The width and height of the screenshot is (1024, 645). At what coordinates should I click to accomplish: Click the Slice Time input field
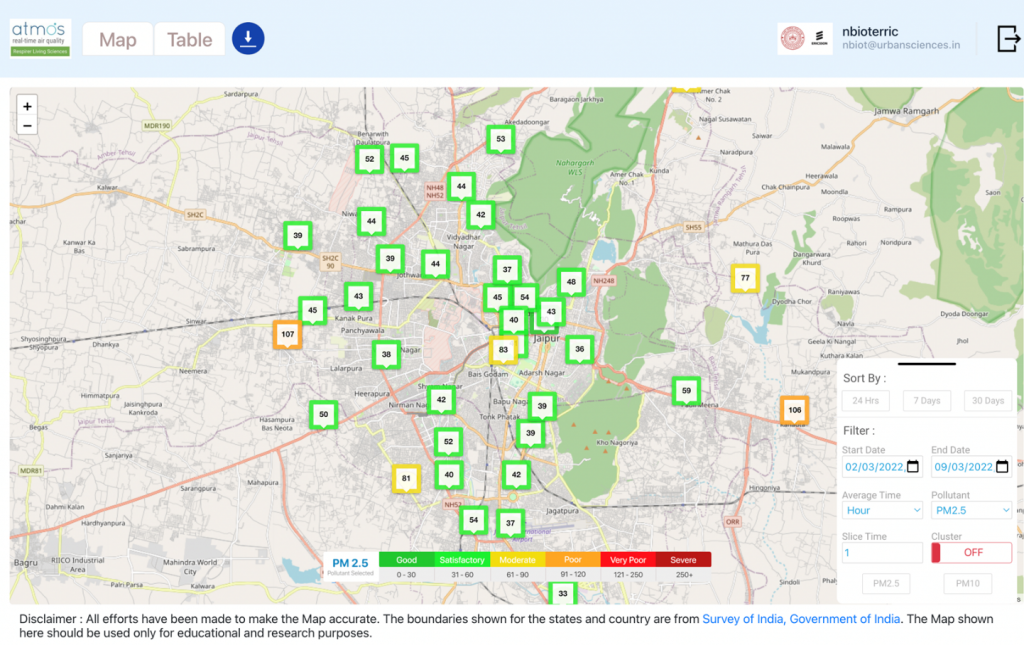[x=882, y=552]
